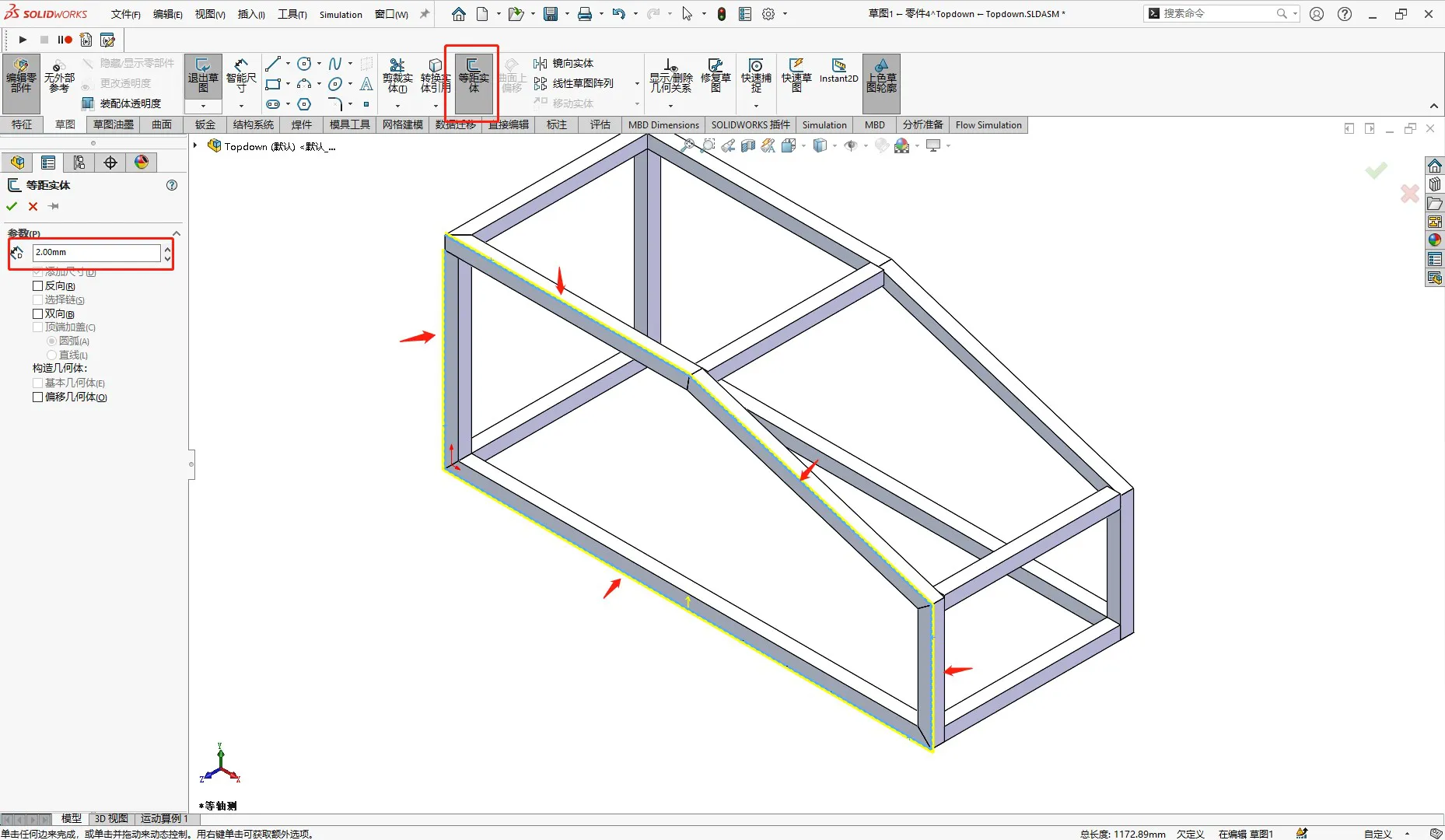Click the 剪裁实体 (Trim Entities) tool
The image size is (1445, 840).
coord(397,75)
